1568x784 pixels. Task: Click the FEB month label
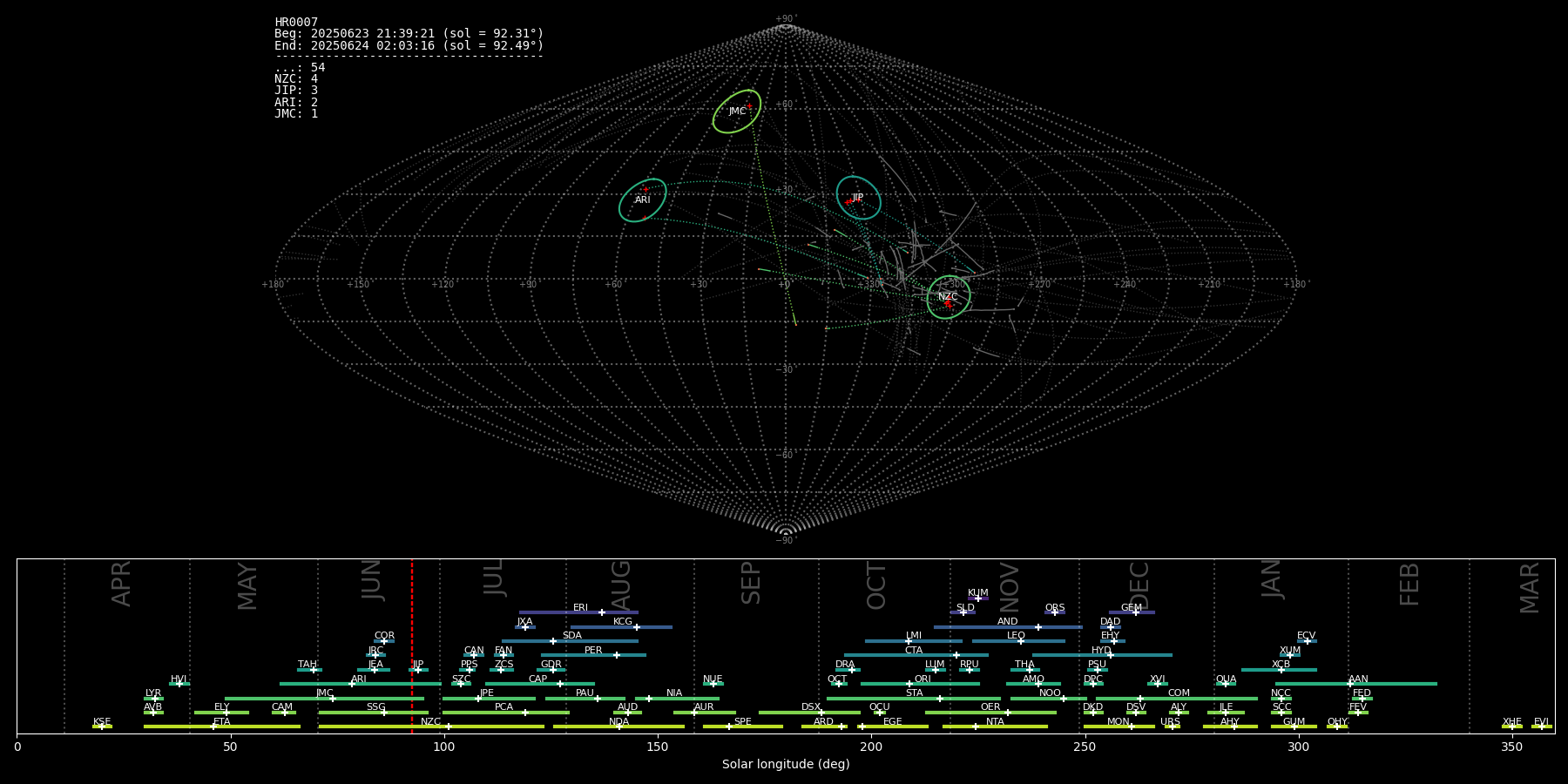point(1409,584)
